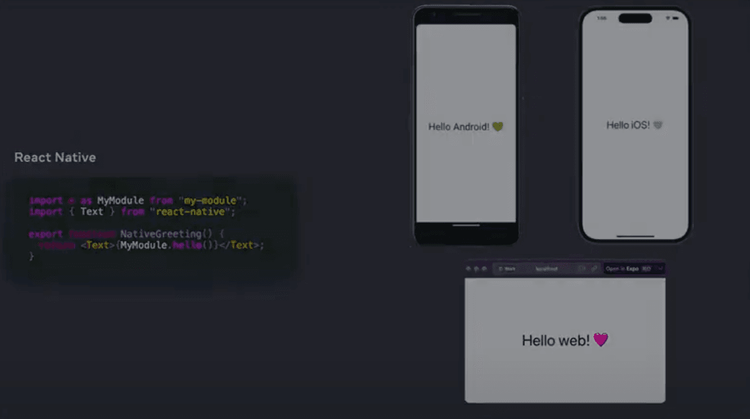
Task: Click the time in the iPhone status bar
Action: (x=602, y=18)
